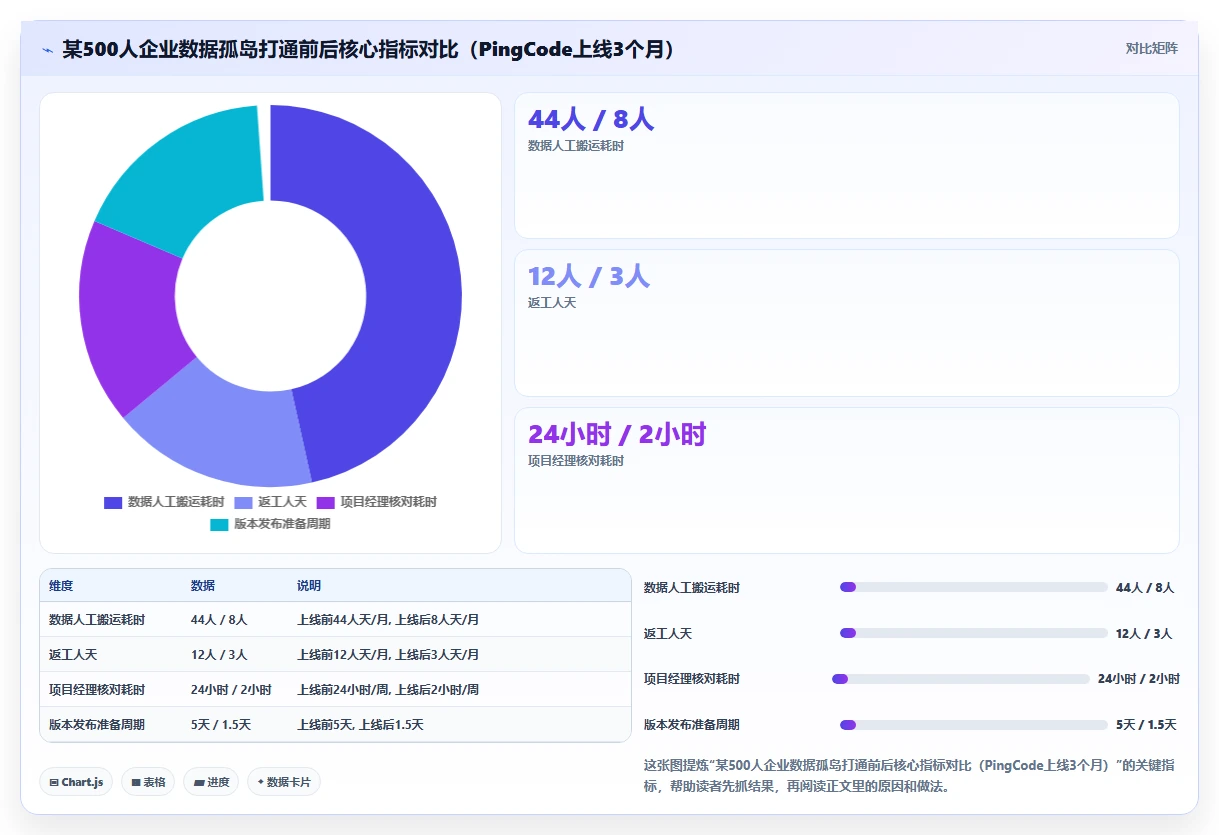Click table cell 上线前44人天/月, 上线后8人天/月
Image resolution: width=1219 pixels, height=835 pixels.
click(388, 620)
